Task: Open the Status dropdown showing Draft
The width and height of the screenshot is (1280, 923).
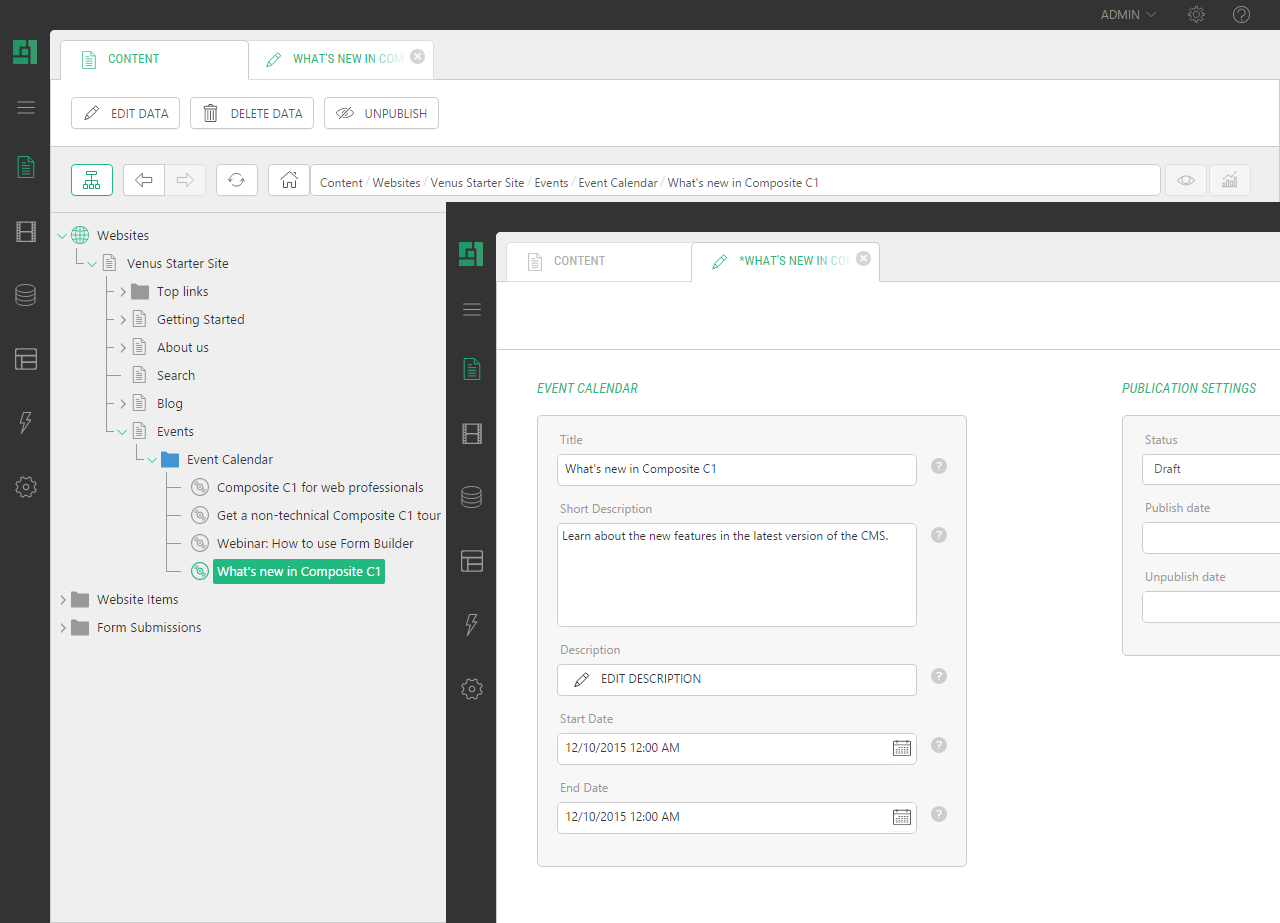Action: pos(1210,469)
